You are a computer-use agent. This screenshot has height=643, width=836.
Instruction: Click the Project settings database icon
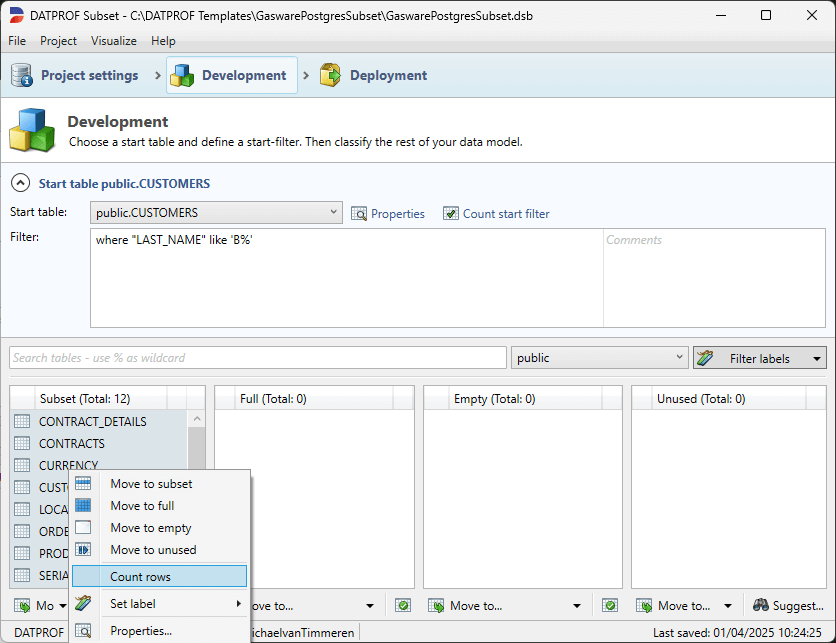(x=22, y=75)
